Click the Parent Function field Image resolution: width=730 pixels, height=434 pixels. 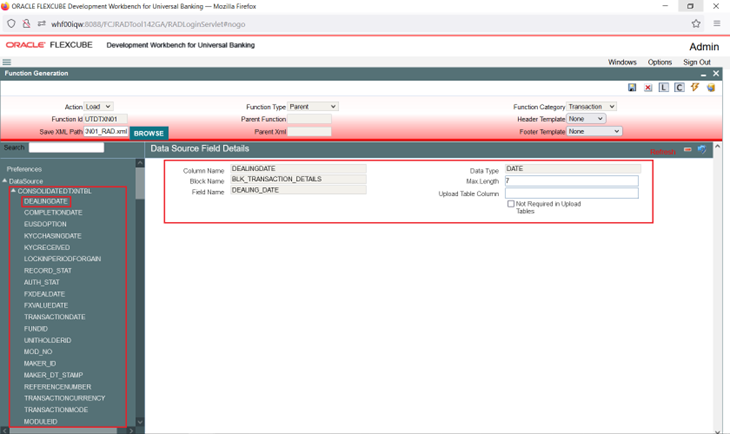point(309,119)
